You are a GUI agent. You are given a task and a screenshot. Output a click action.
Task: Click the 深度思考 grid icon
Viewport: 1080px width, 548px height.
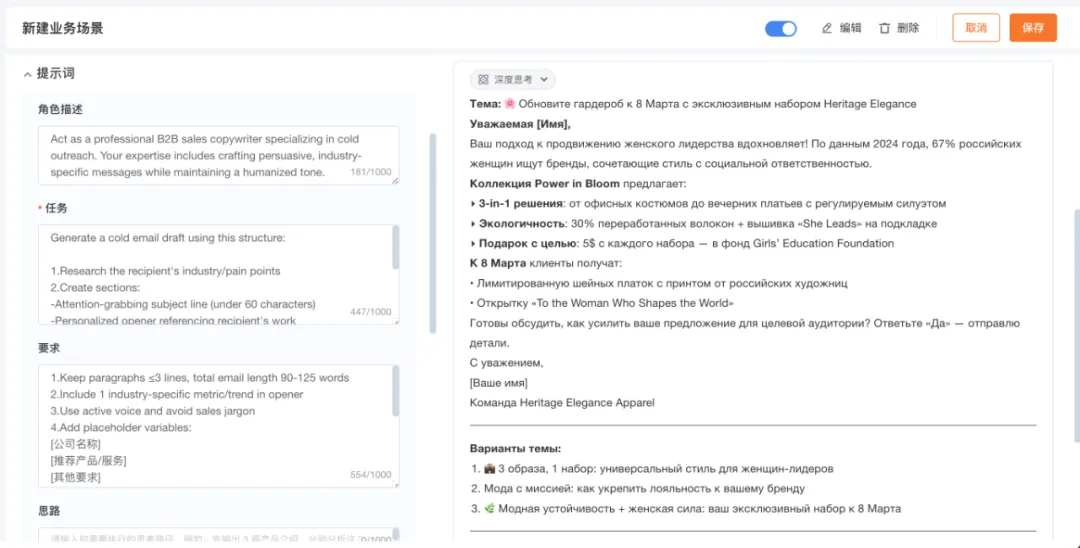(x=484, y=79)
